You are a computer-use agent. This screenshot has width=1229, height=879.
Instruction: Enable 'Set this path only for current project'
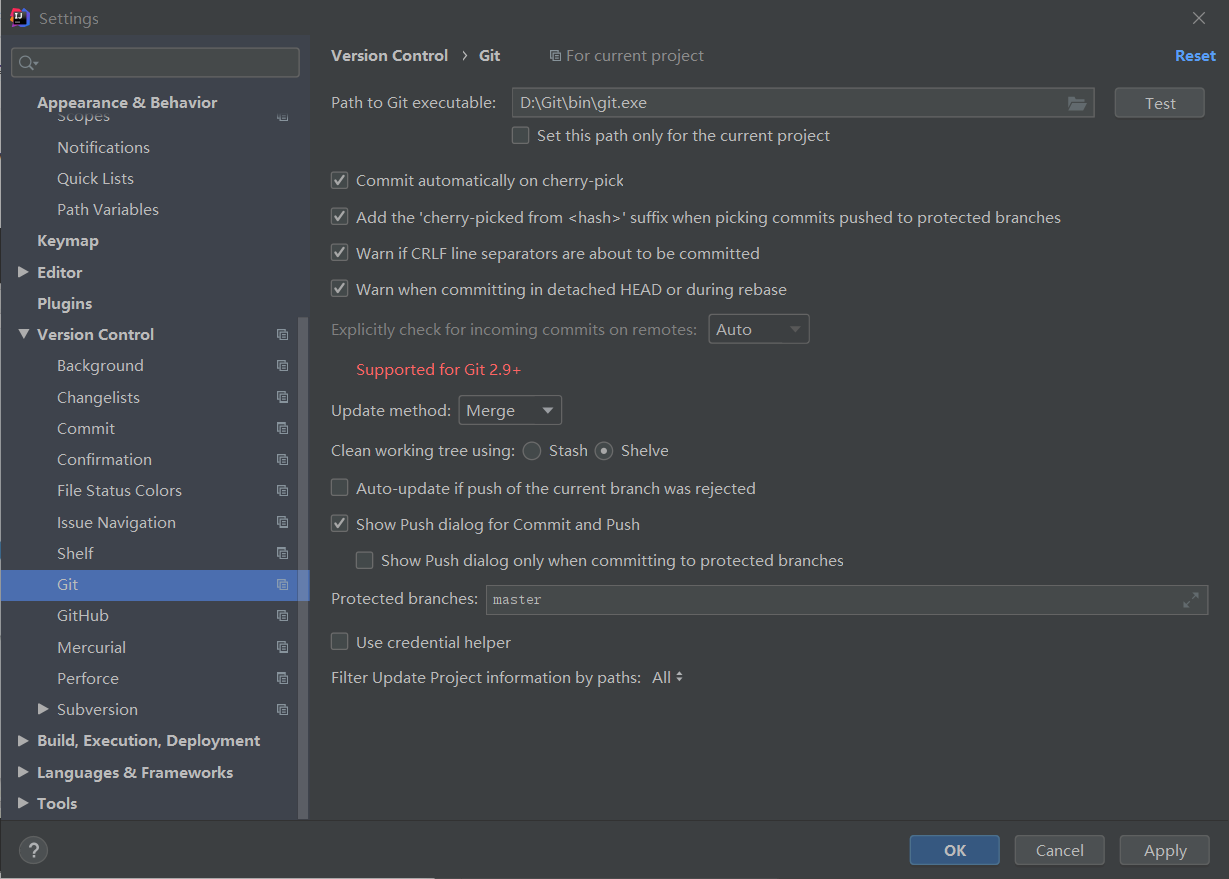[x=520, y=135]
